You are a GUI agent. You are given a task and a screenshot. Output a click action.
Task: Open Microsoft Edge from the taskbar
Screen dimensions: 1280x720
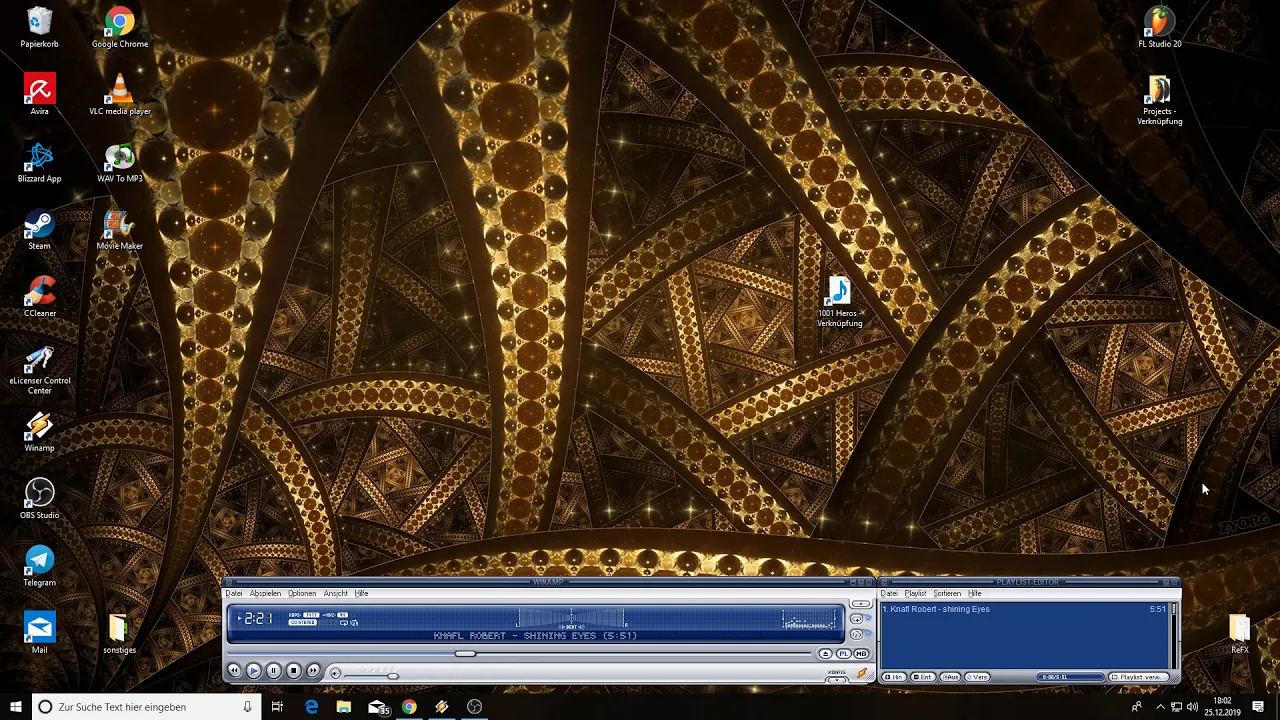311,707
